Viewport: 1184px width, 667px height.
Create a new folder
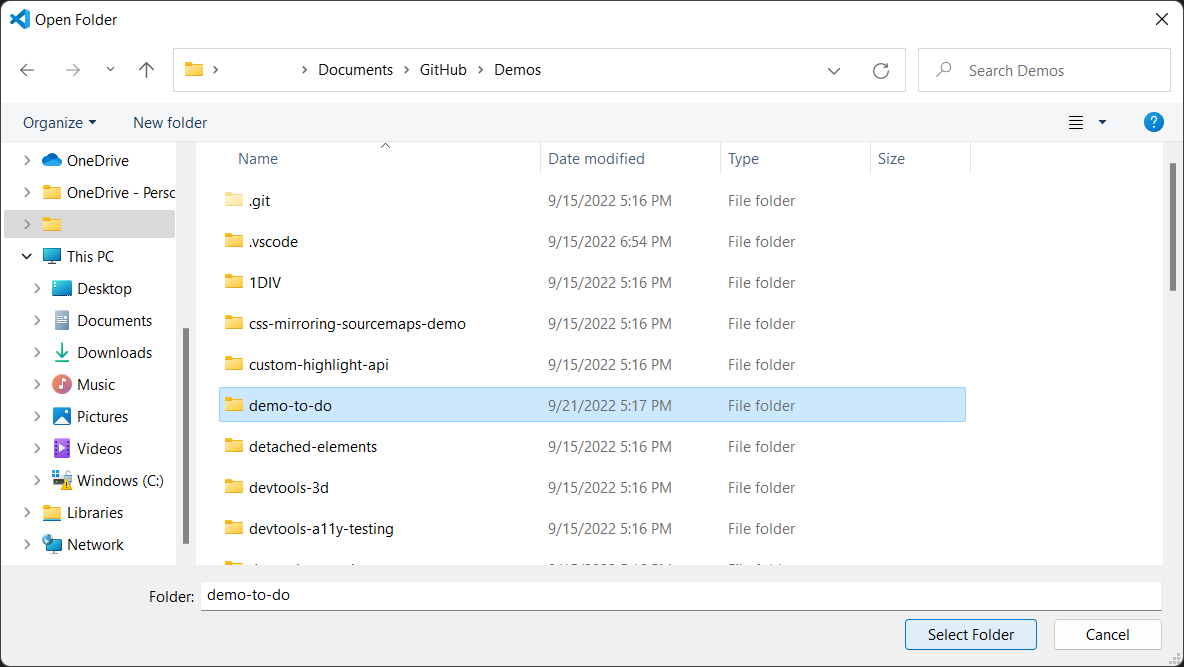(x=169, y=122)
